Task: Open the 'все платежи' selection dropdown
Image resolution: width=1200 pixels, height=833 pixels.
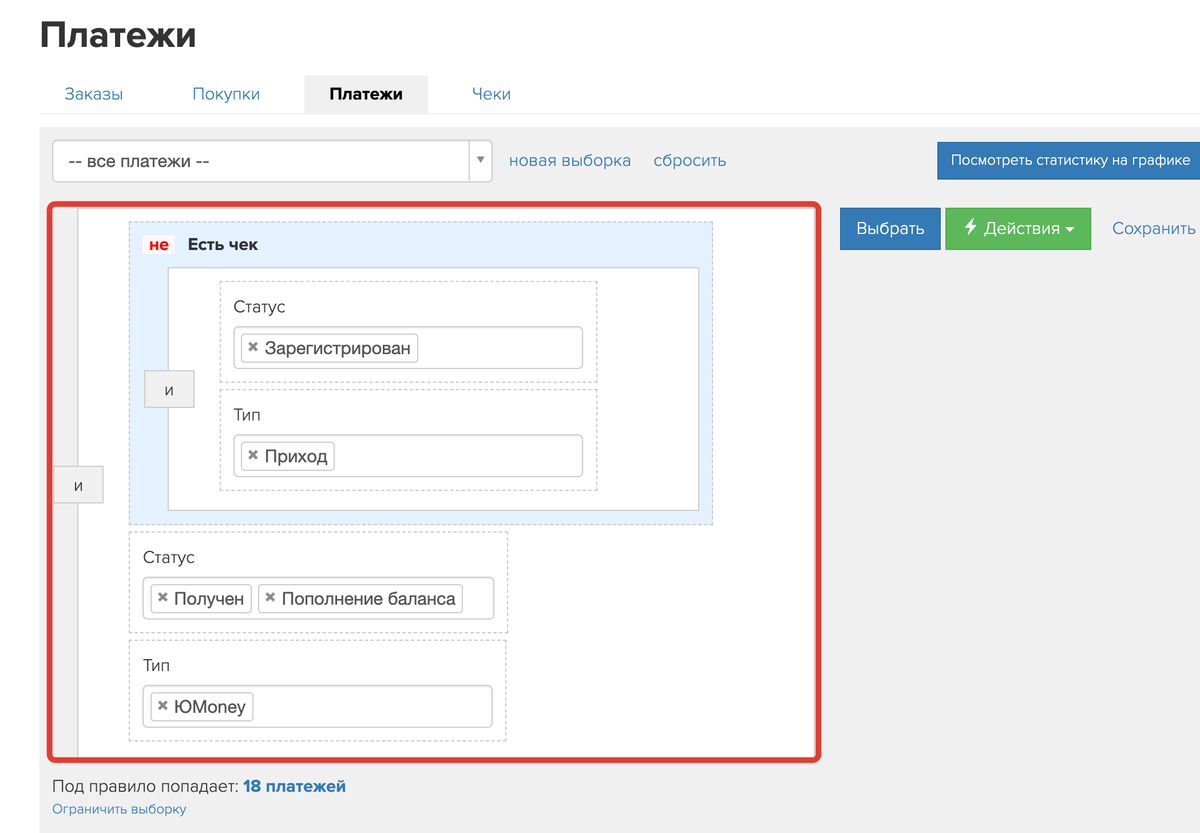Action: [260, 161]
